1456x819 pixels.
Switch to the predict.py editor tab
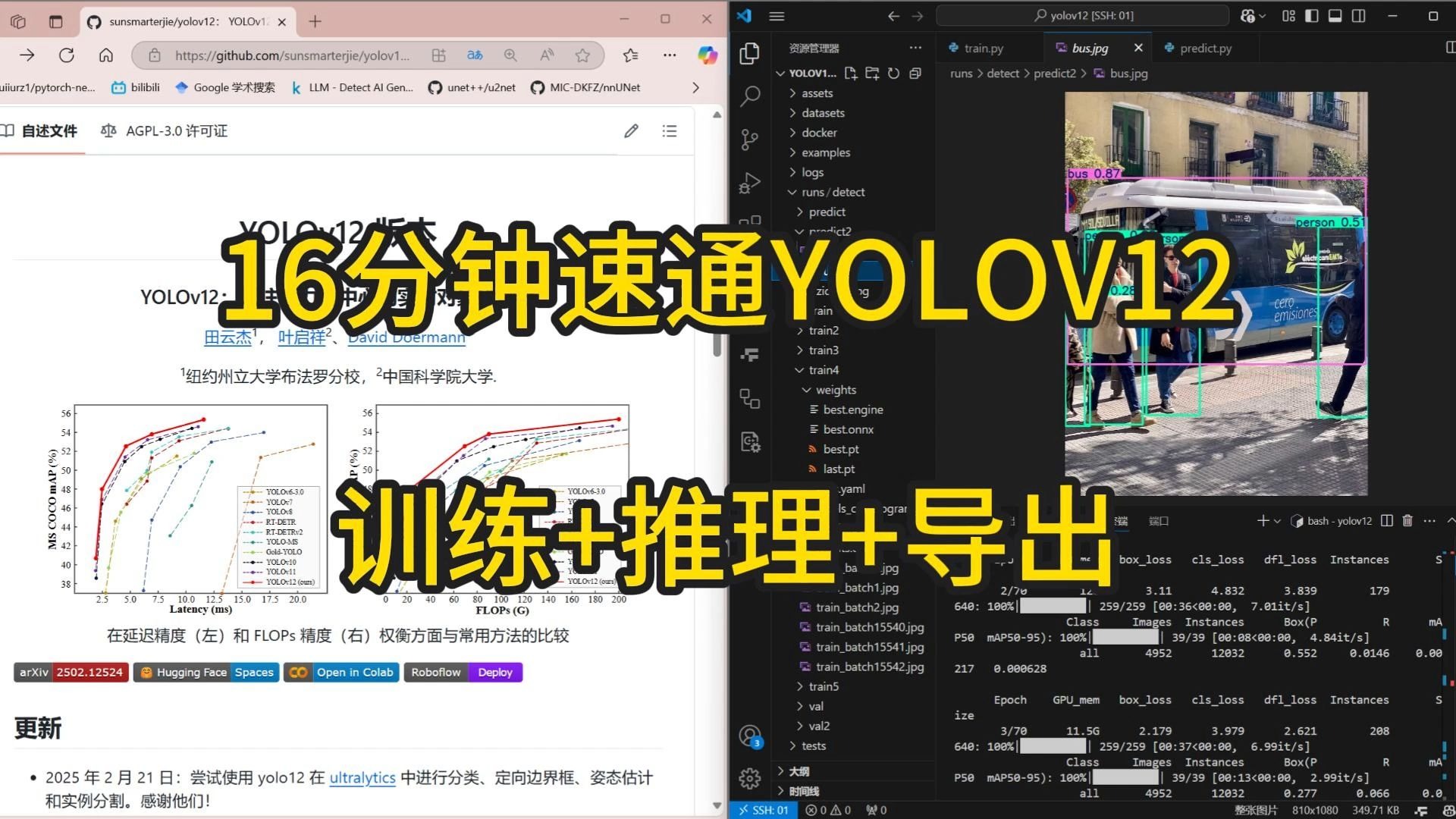click(x=1205, y=49)
